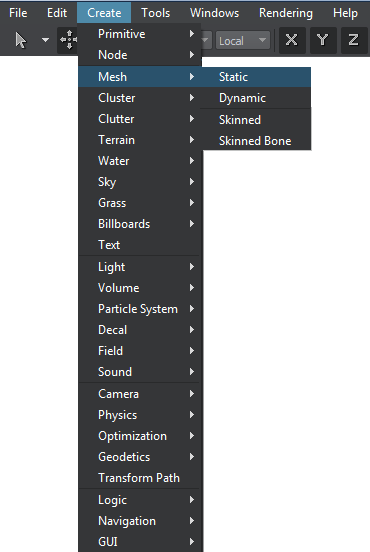Image resolution: width=370 pixels, height=552 pixels.
Task: Select the arrow selection tool icon
Action: click(21, 40)
